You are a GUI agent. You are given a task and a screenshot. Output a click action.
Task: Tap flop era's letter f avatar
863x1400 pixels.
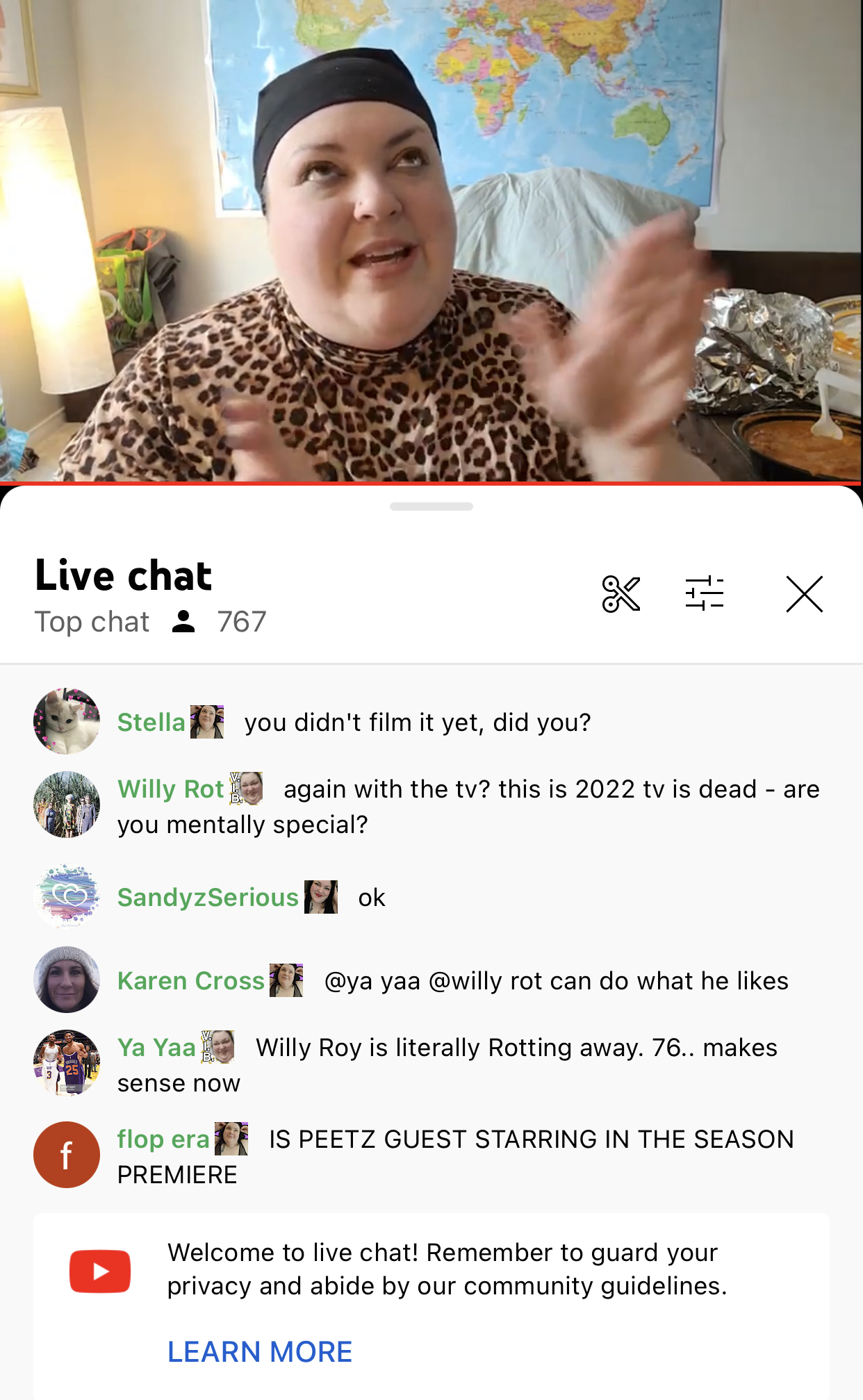pos(67,1155)
